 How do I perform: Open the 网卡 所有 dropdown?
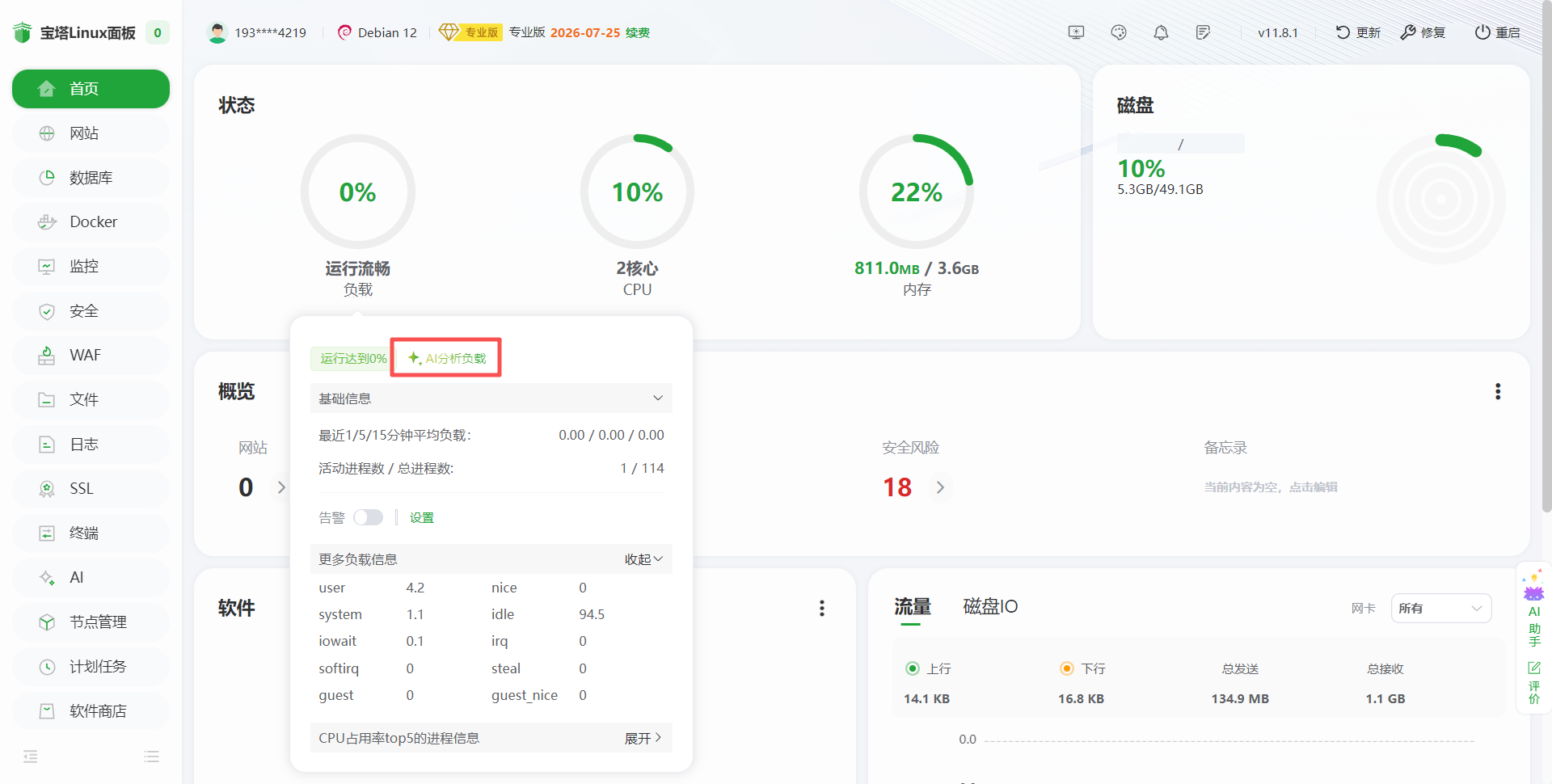coord(1440,609)
